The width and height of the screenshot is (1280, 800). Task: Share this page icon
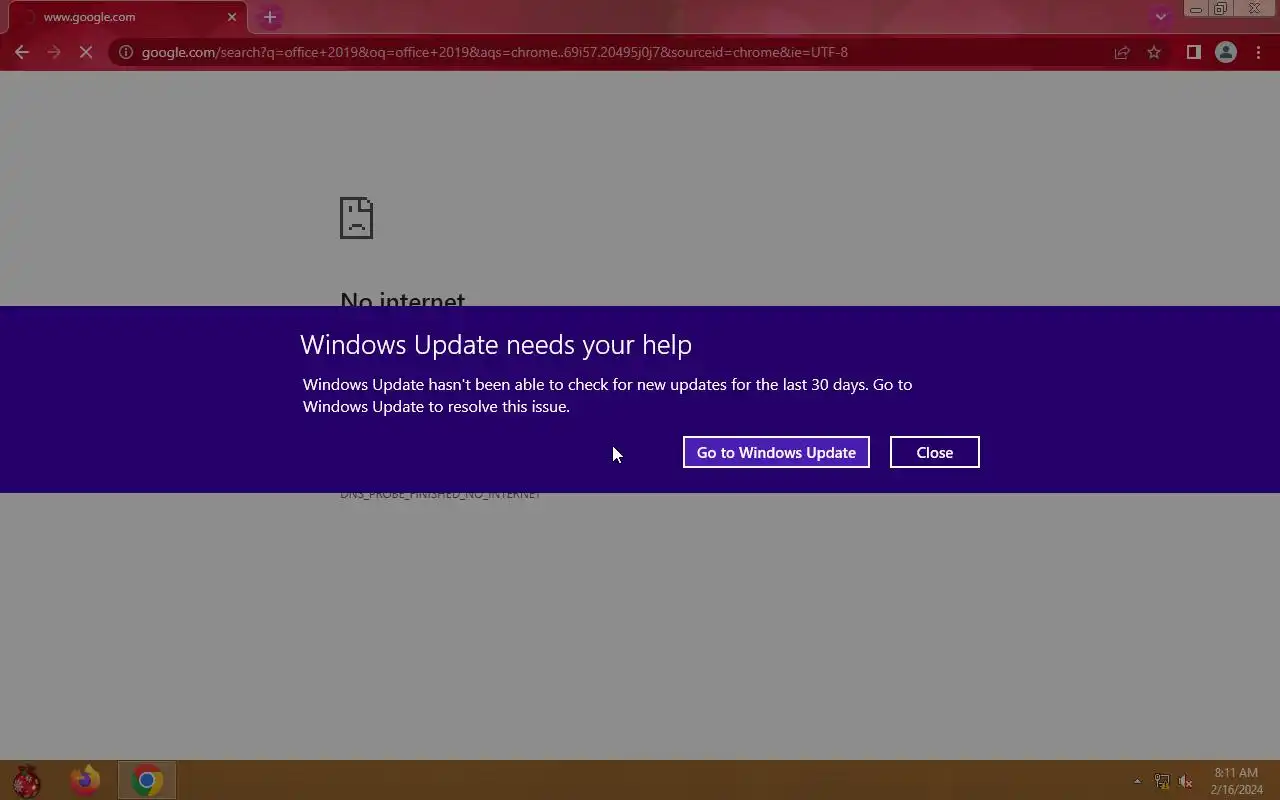point(1122,52)
